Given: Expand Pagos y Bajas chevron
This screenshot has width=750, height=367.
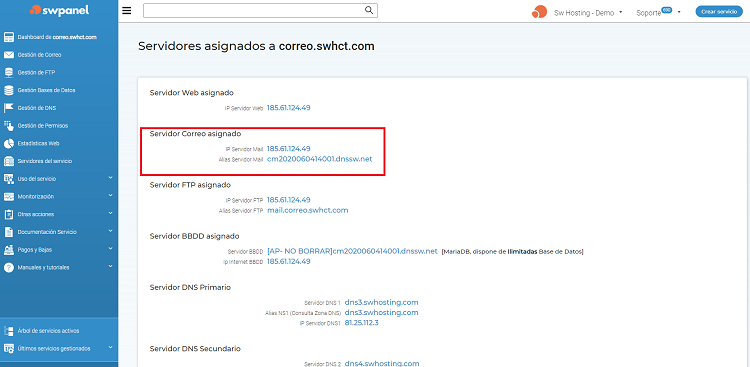Looking at the screenshot, I should (110, 249).
